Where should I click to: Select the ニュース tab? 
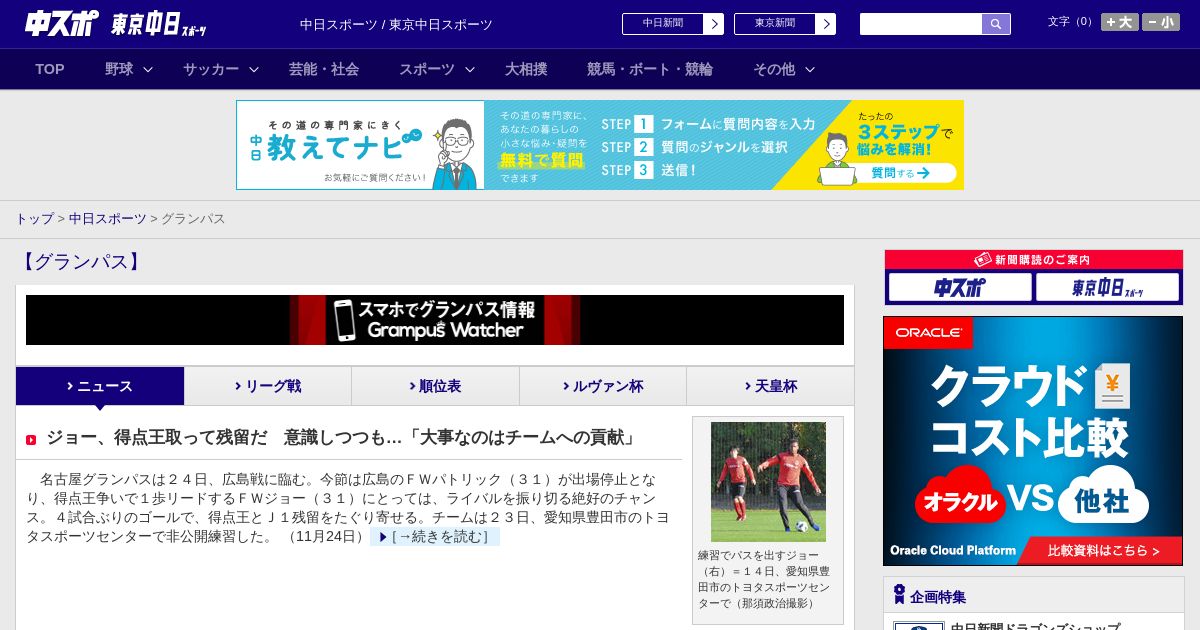tap(100, 386)
